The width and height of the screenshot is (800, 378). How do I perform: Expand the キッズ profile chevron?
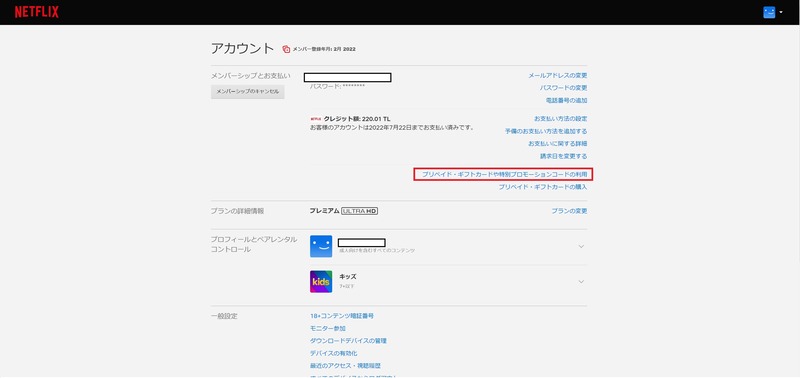point(581,282)
